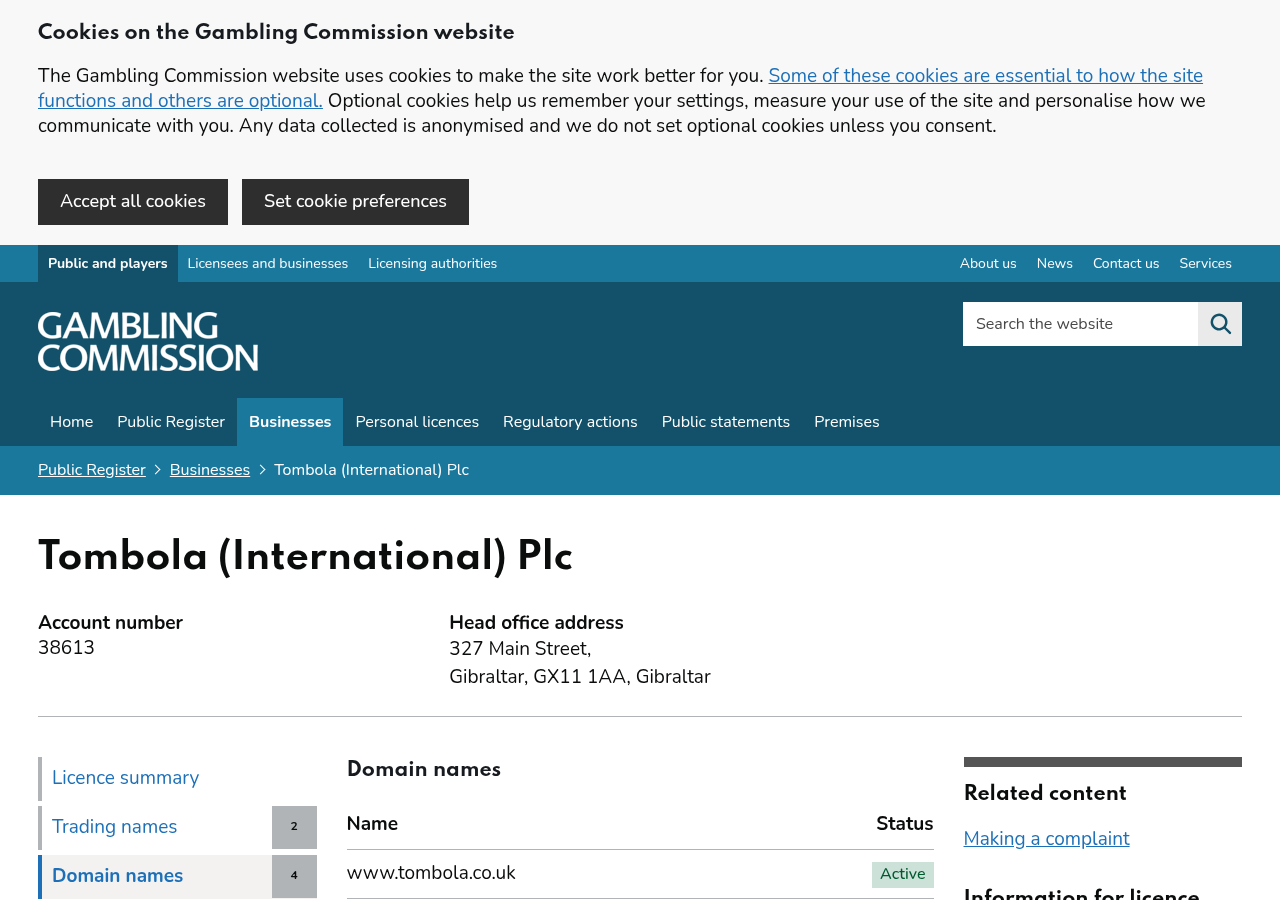Click the account number 38613
The image size is (1280, 900).
pos(66,648)
